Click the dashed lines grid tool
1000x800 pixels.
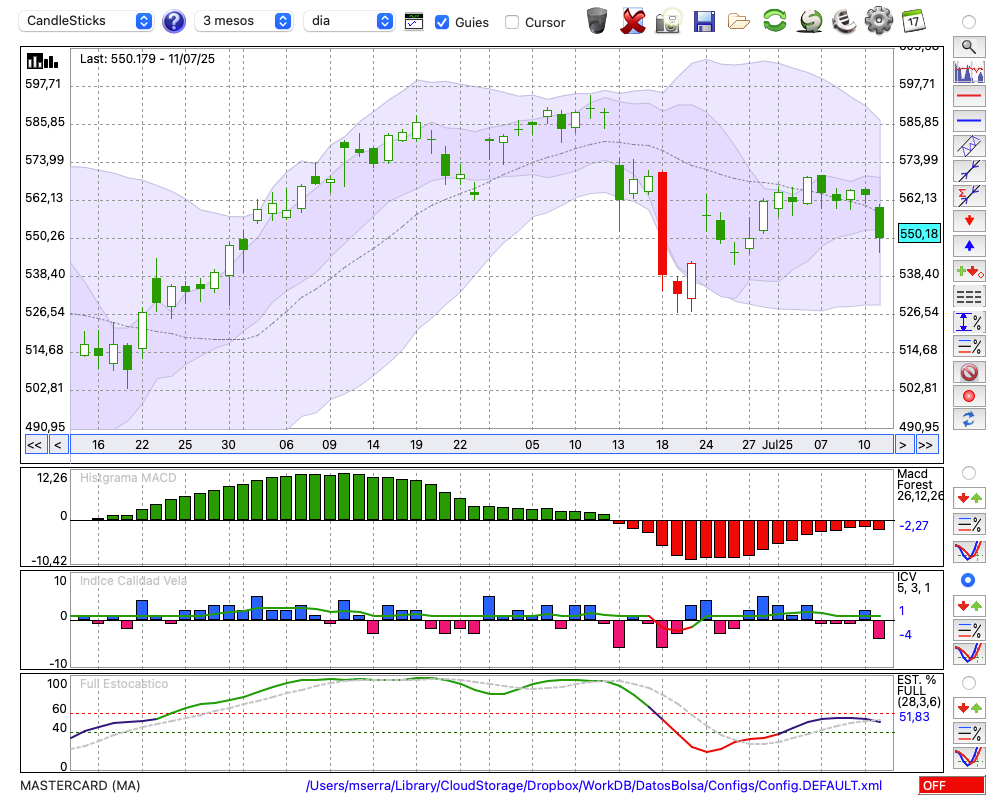(969, 297)
